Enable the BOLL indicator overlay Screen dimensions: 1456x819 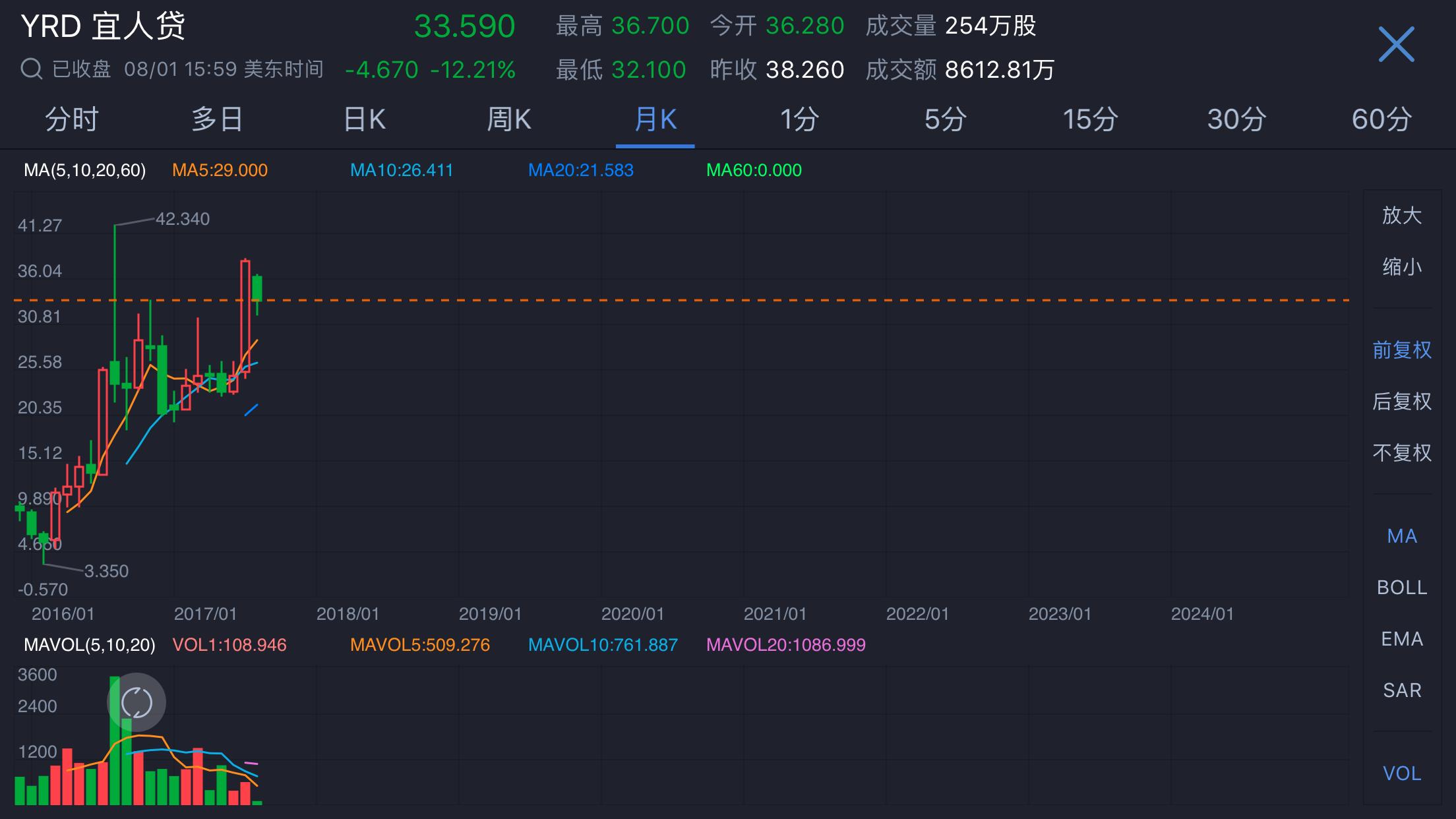[x=1402, y=588]
